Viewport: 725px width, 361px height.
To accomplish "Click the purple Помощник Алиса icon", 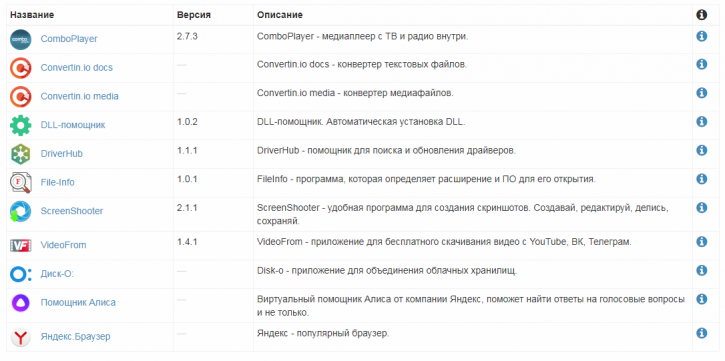I will coord(21,303).
